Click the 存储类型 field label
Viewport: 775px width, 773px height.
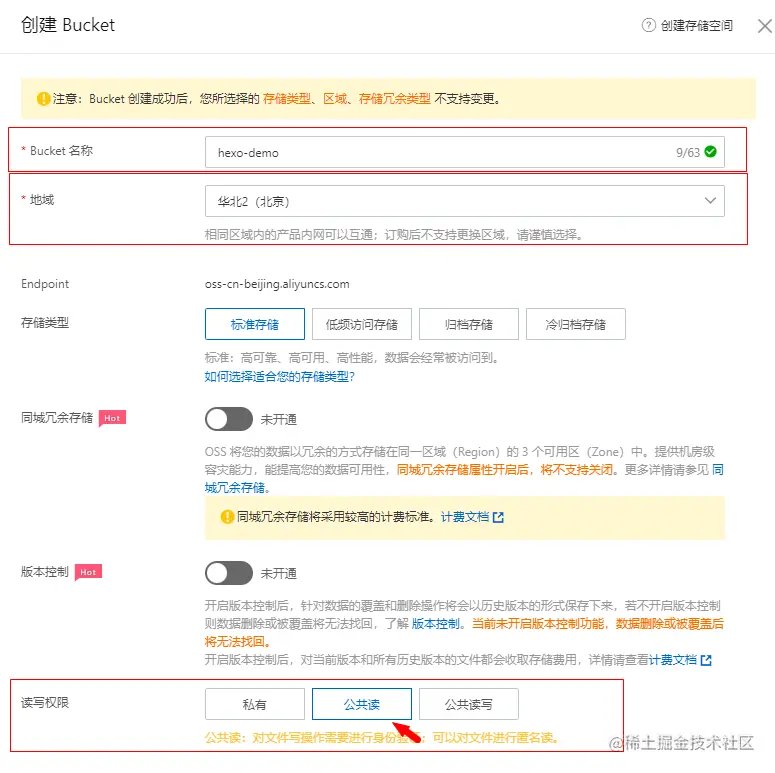click(x=45, y=323)
